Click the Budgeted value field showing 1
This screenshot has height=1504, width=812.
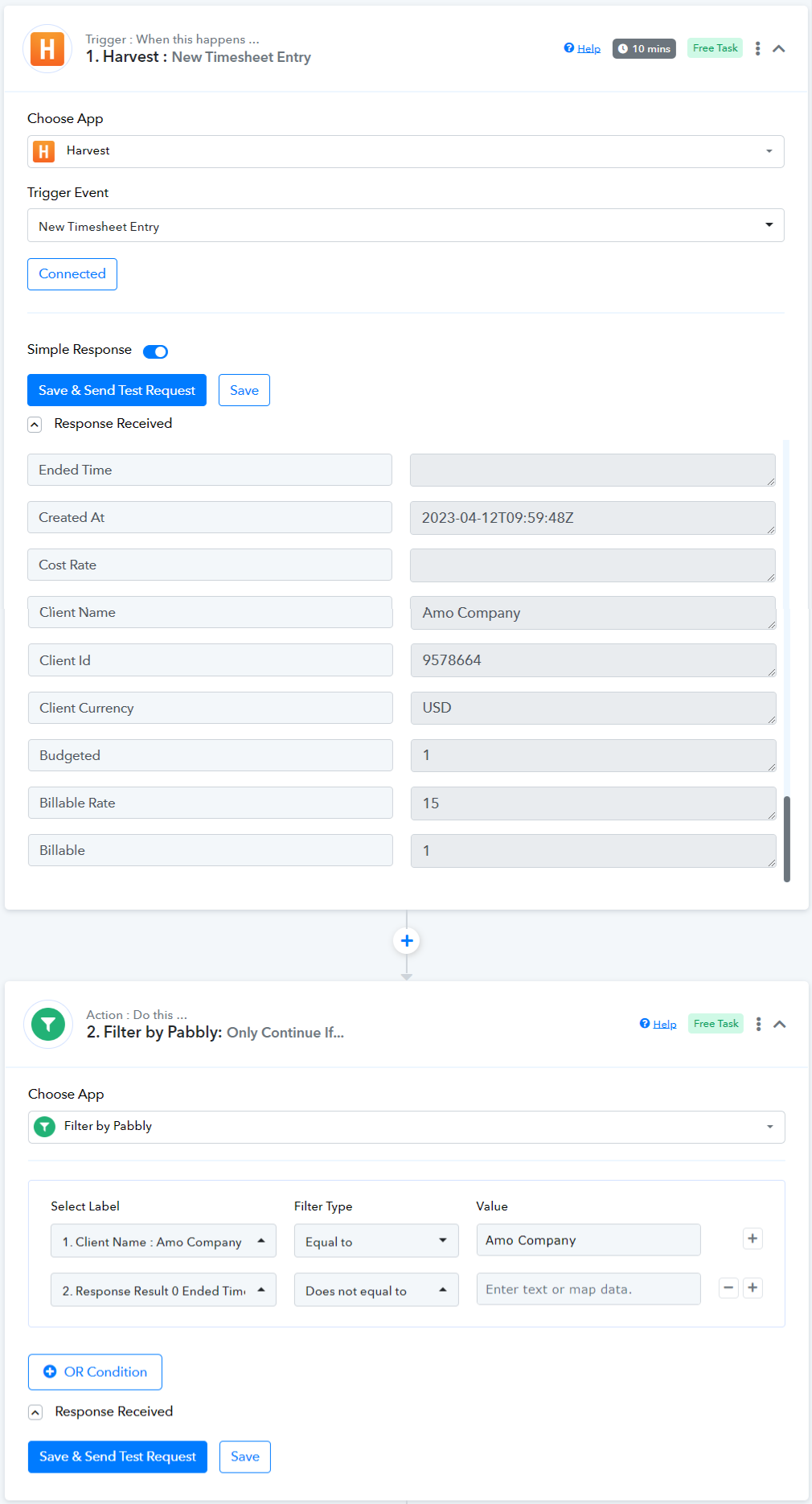593,756
